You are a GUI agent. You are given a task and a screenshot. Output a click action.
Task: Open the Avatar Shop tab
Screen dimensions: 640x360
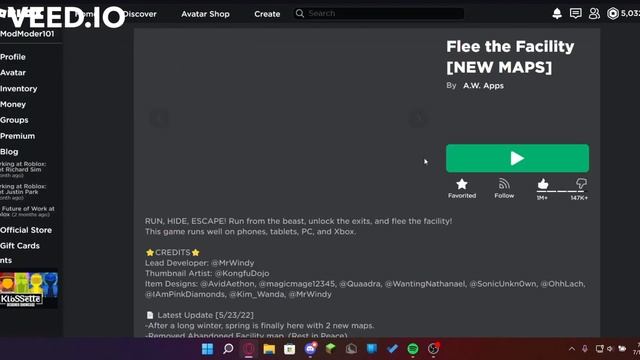205,14
